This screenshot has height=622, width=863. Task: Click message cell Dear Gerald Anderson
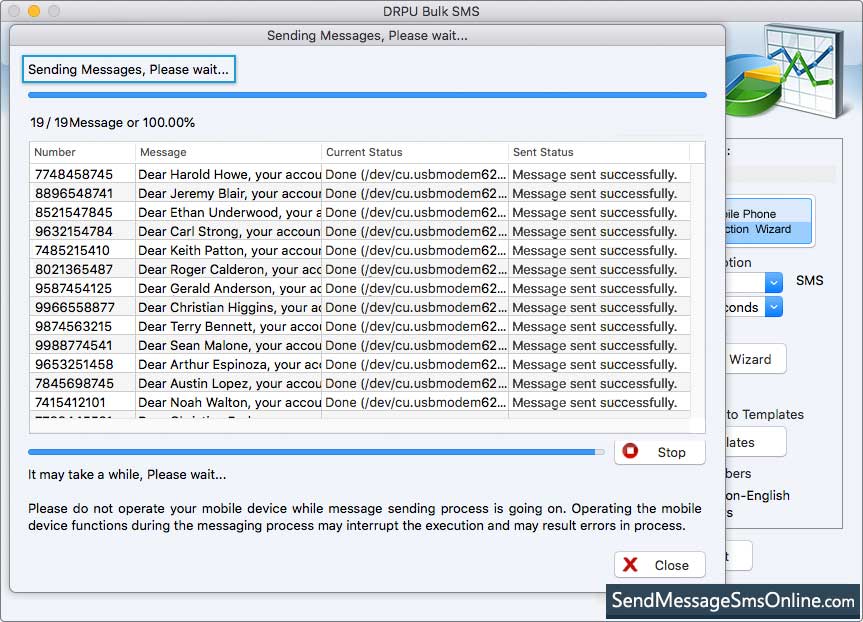[228, 288]
